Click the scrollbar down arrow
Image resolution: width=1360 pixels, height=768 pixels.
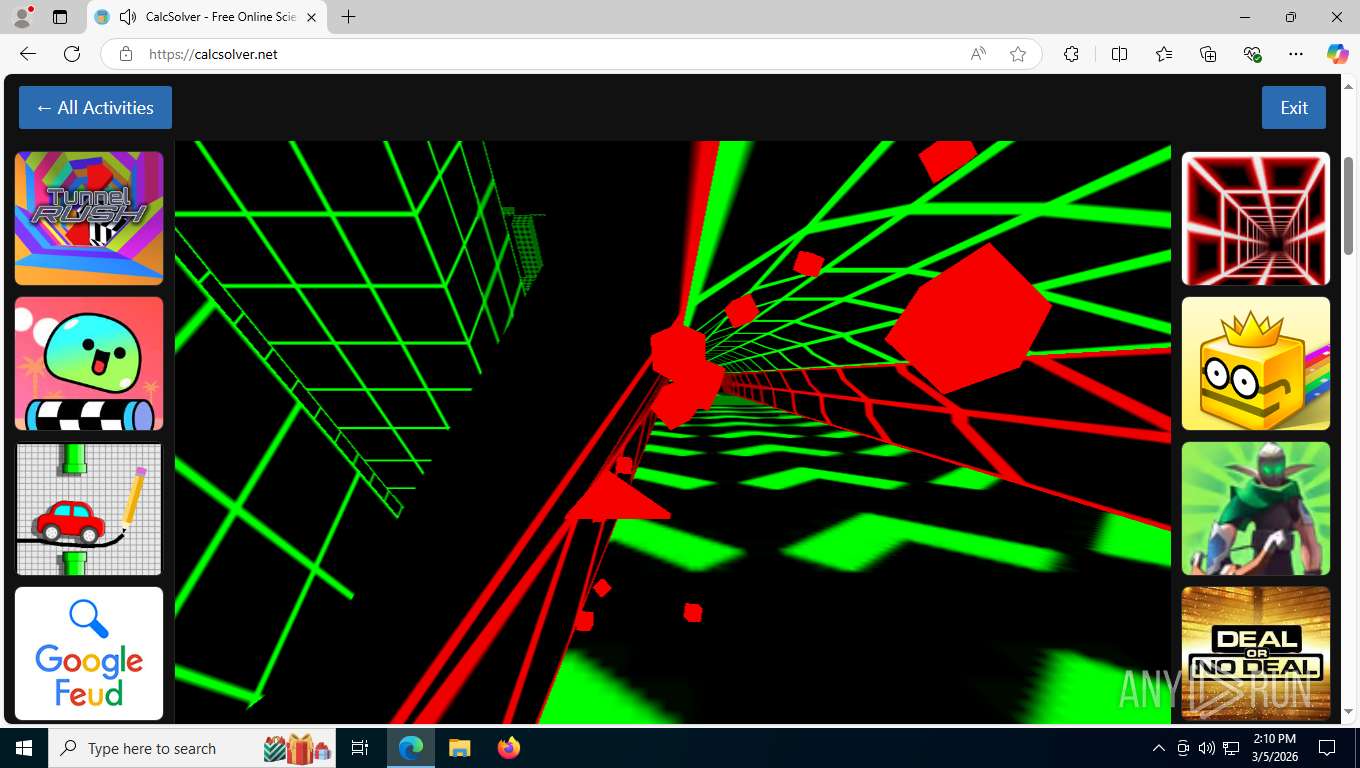1349,712
